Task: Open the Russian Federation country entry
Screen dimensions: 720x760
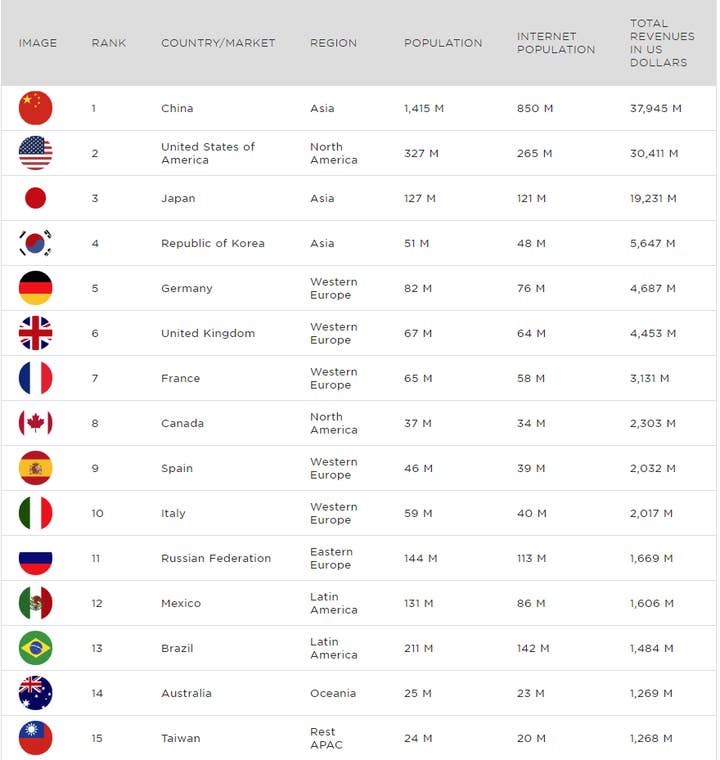Action: (216, 558)
